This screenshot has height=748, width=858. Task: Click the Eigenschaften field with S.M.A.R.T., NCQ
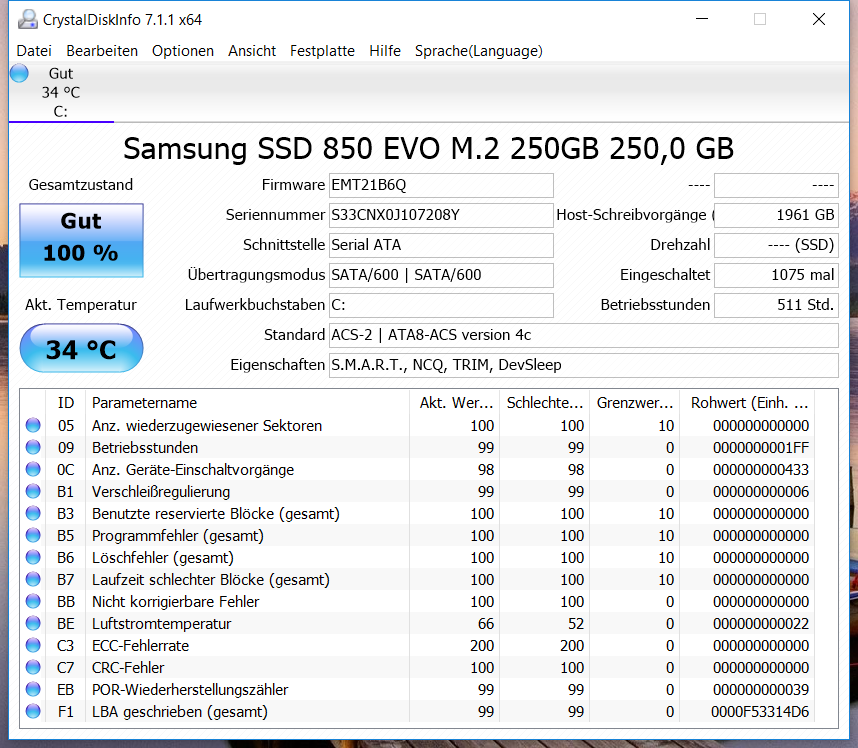(x=583, y=365)
